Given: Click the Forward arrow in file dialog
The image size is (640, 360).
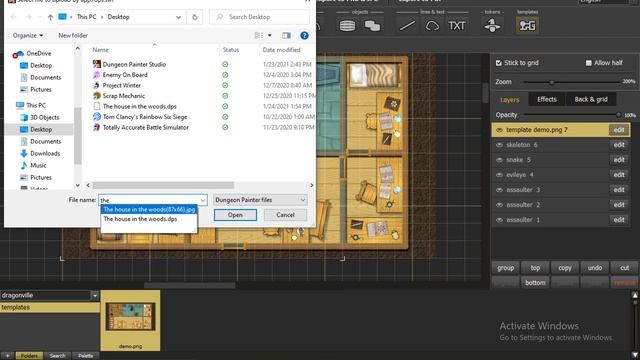Looking at the screenshot, I should tap(29, 17).
